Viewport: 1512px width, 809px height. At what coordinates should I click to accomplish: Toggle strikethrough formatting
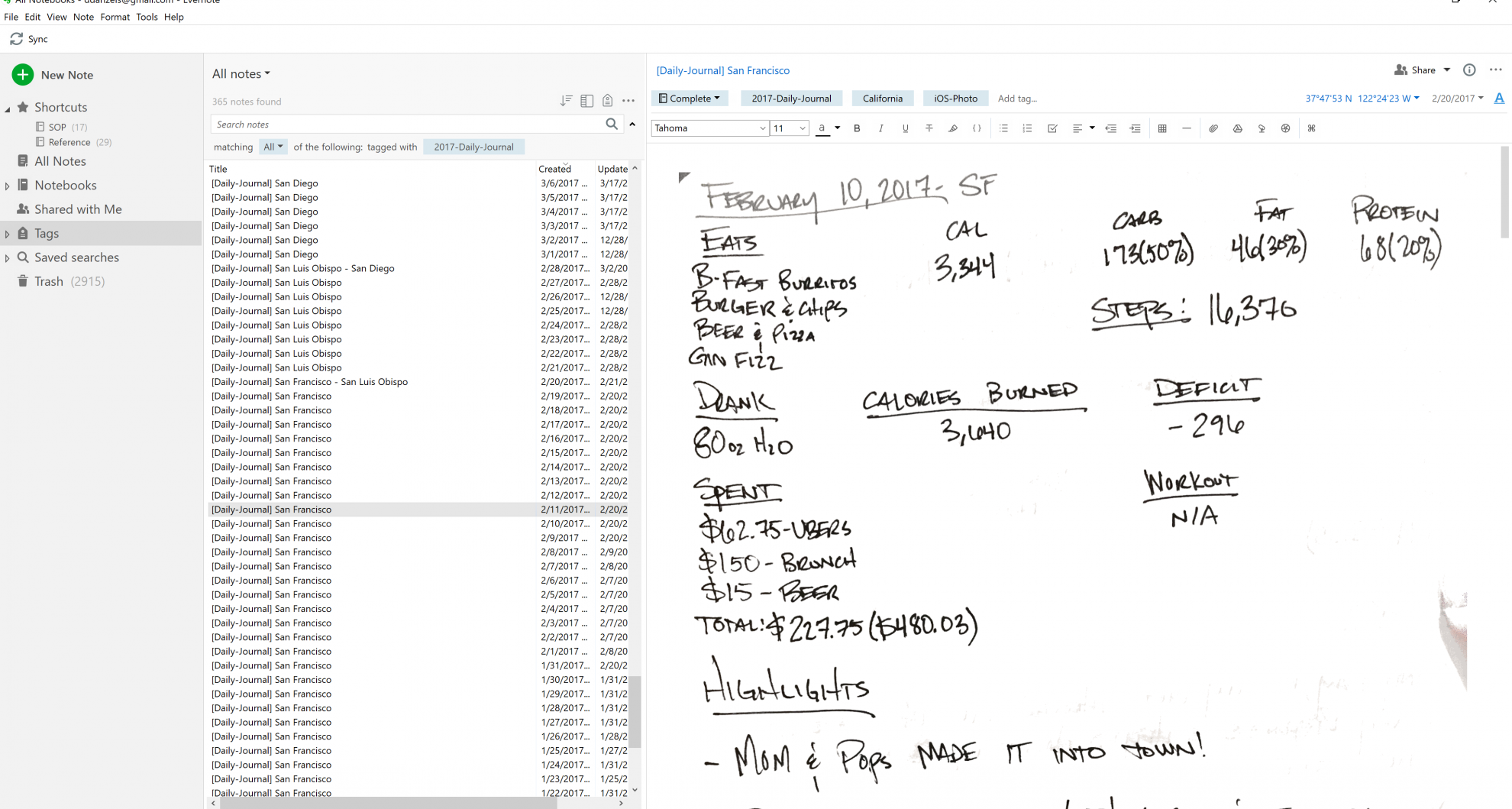(x=929, y=128)
